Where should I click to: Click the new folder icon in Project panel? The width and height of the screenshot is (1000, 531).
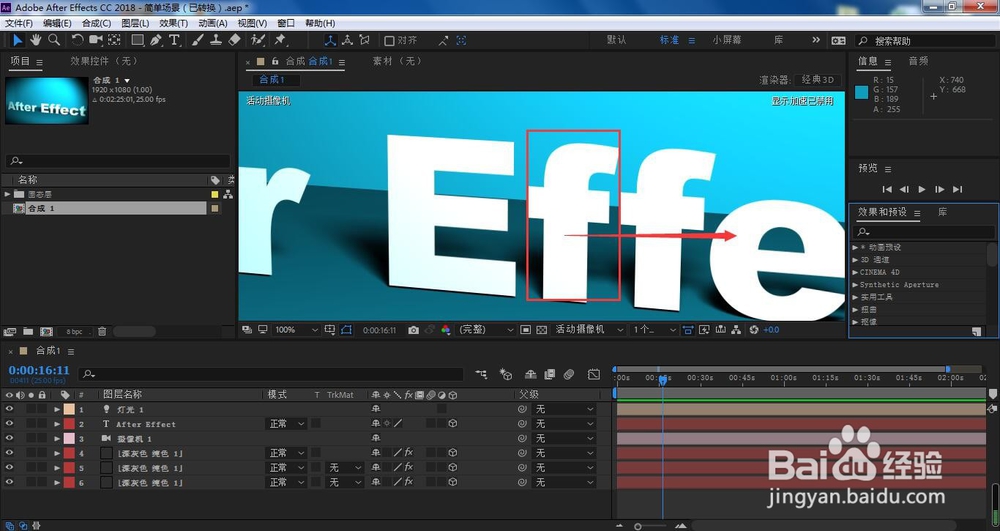(28, 331)
